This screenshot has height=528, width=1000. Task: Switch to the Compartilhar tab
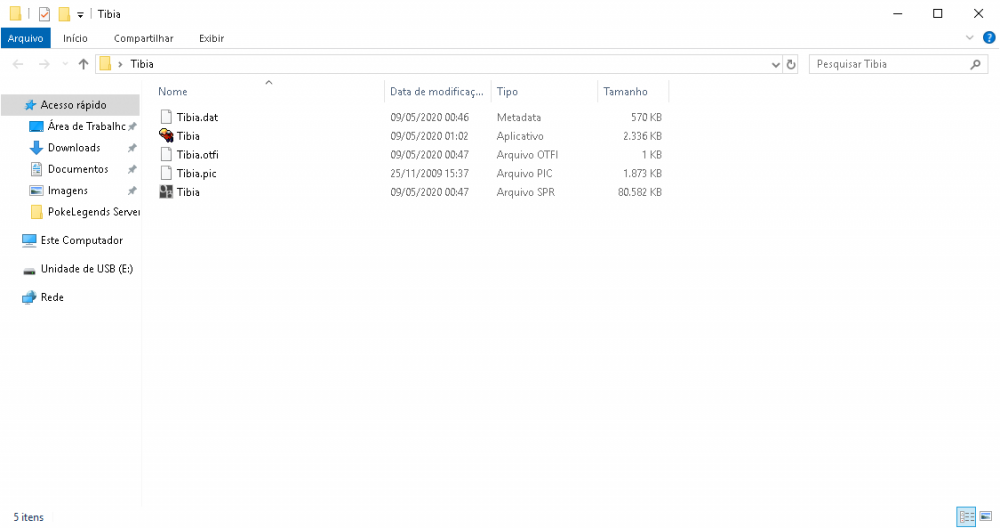click(143, 38)
